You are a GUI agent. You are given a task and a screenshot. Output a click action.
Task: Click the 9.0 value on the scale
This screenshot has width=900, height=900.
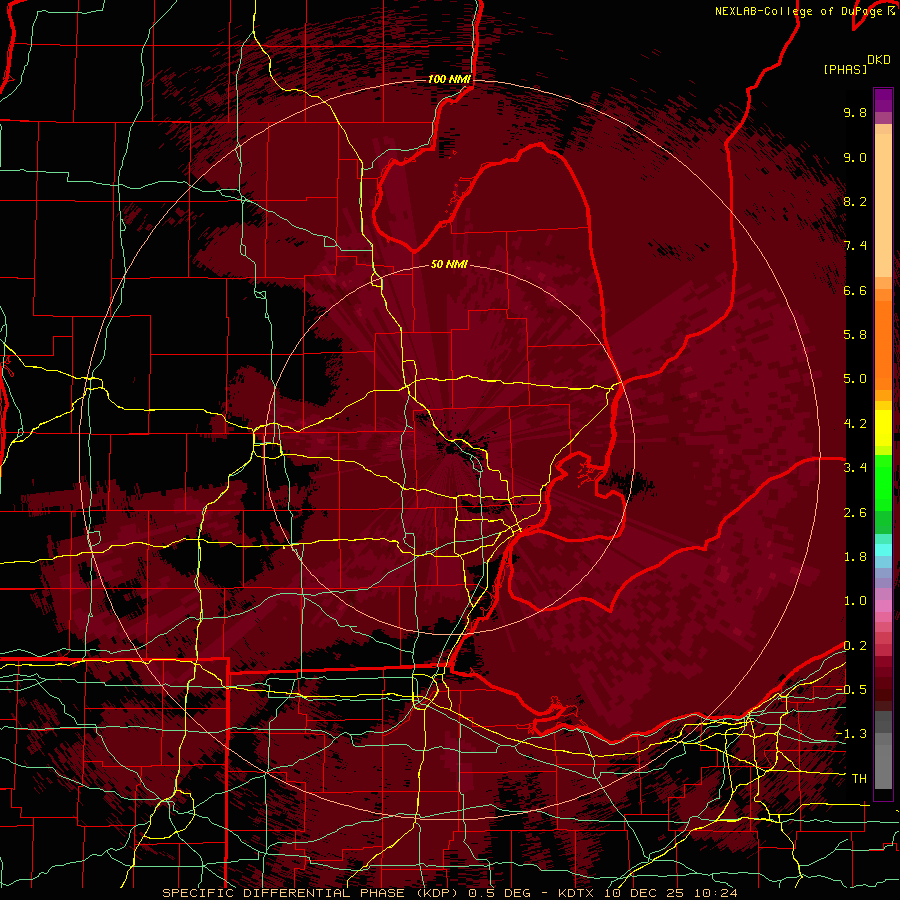click(855, 157)
